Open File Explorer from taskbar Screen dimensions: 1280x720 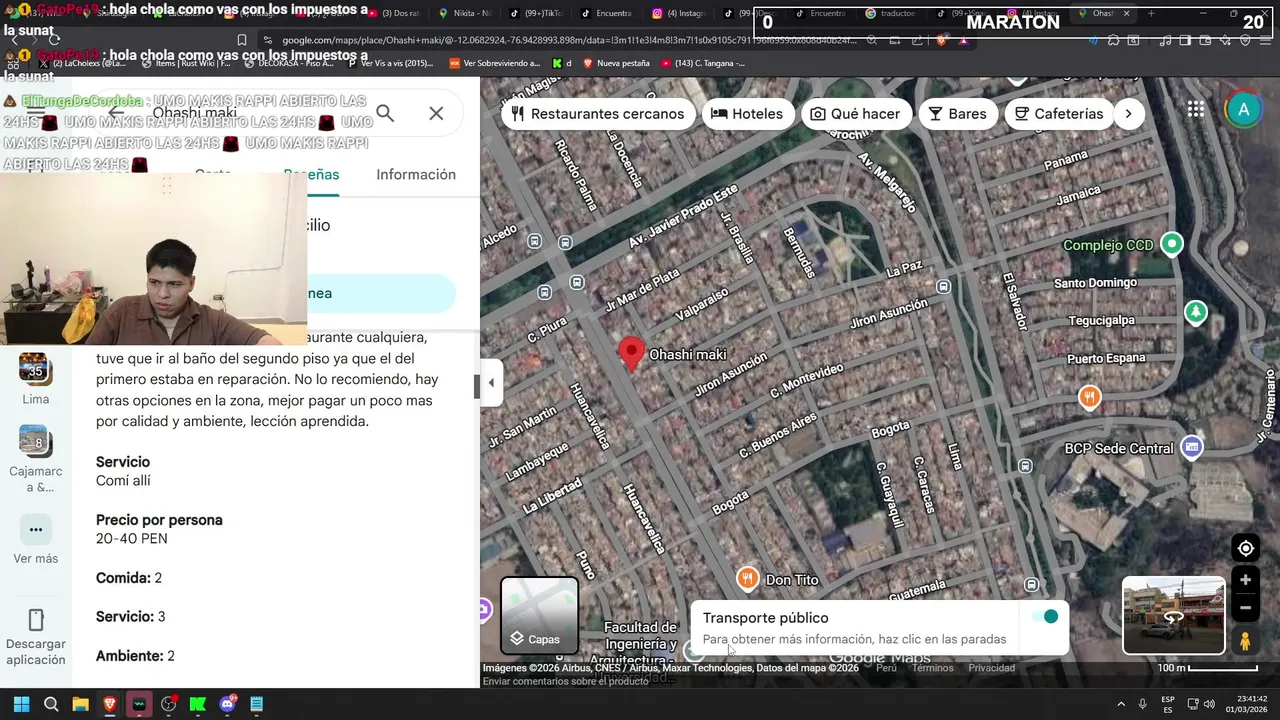(x=80, y=704)
